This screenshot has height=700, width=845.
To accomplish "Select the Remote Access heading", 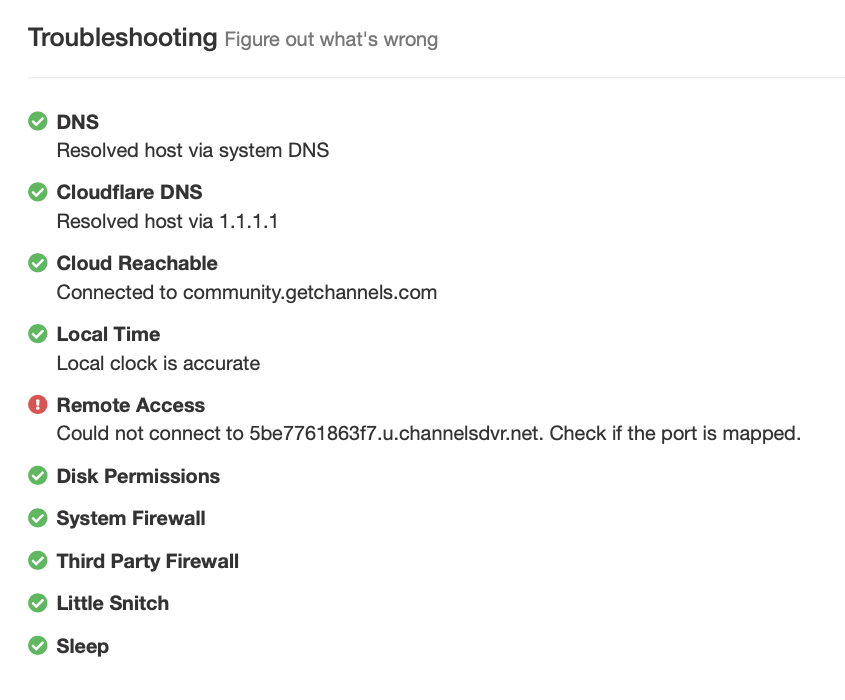I will (x=130, y=405).
